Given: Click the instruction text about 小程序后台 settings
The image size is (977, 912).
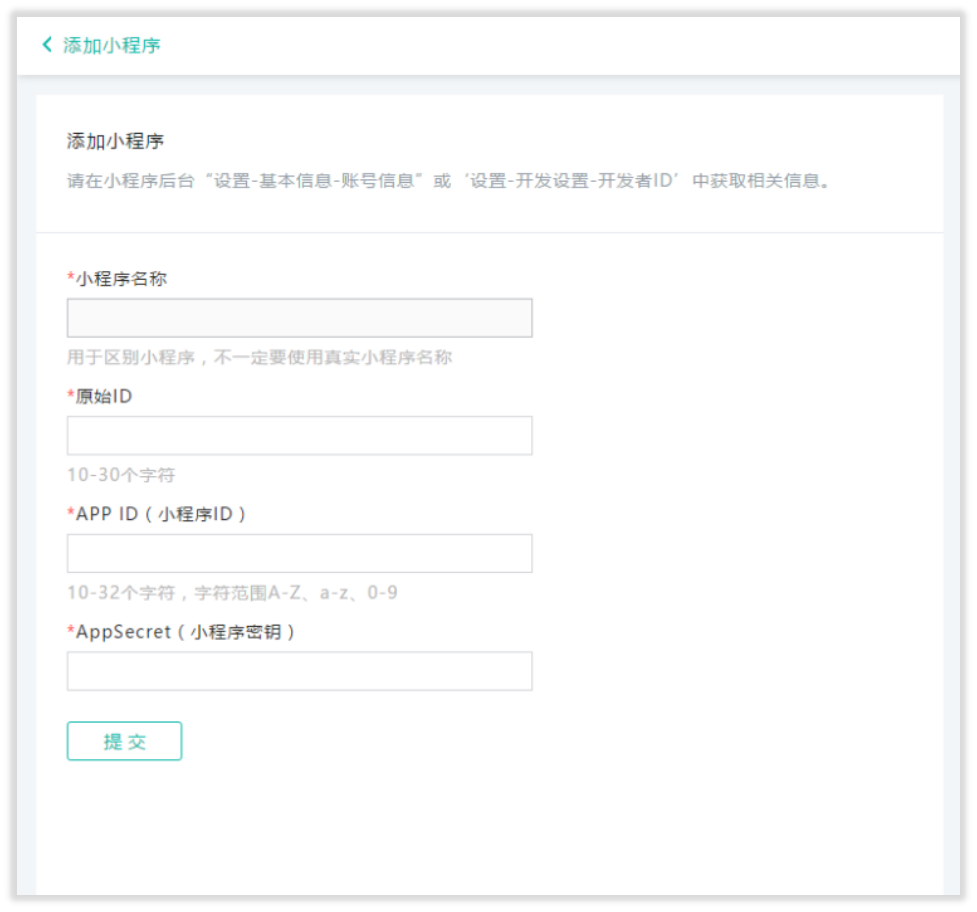Looking at the screenshot, I should 448,183.
